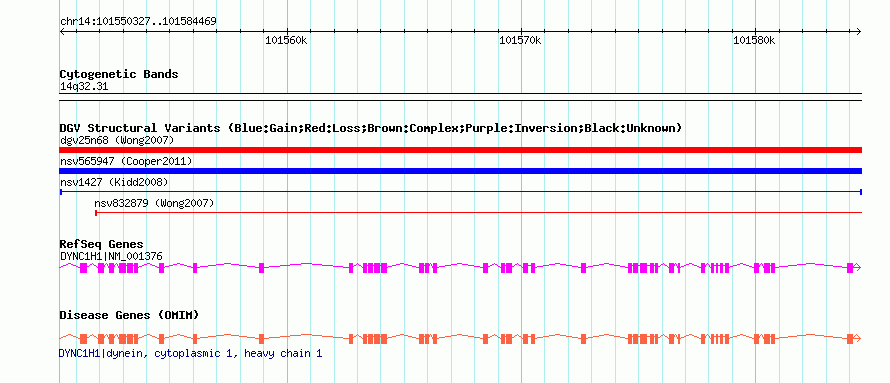Click the DGV Structural Variants track title
Screen dimensions: 890x383
click(371, 128)
